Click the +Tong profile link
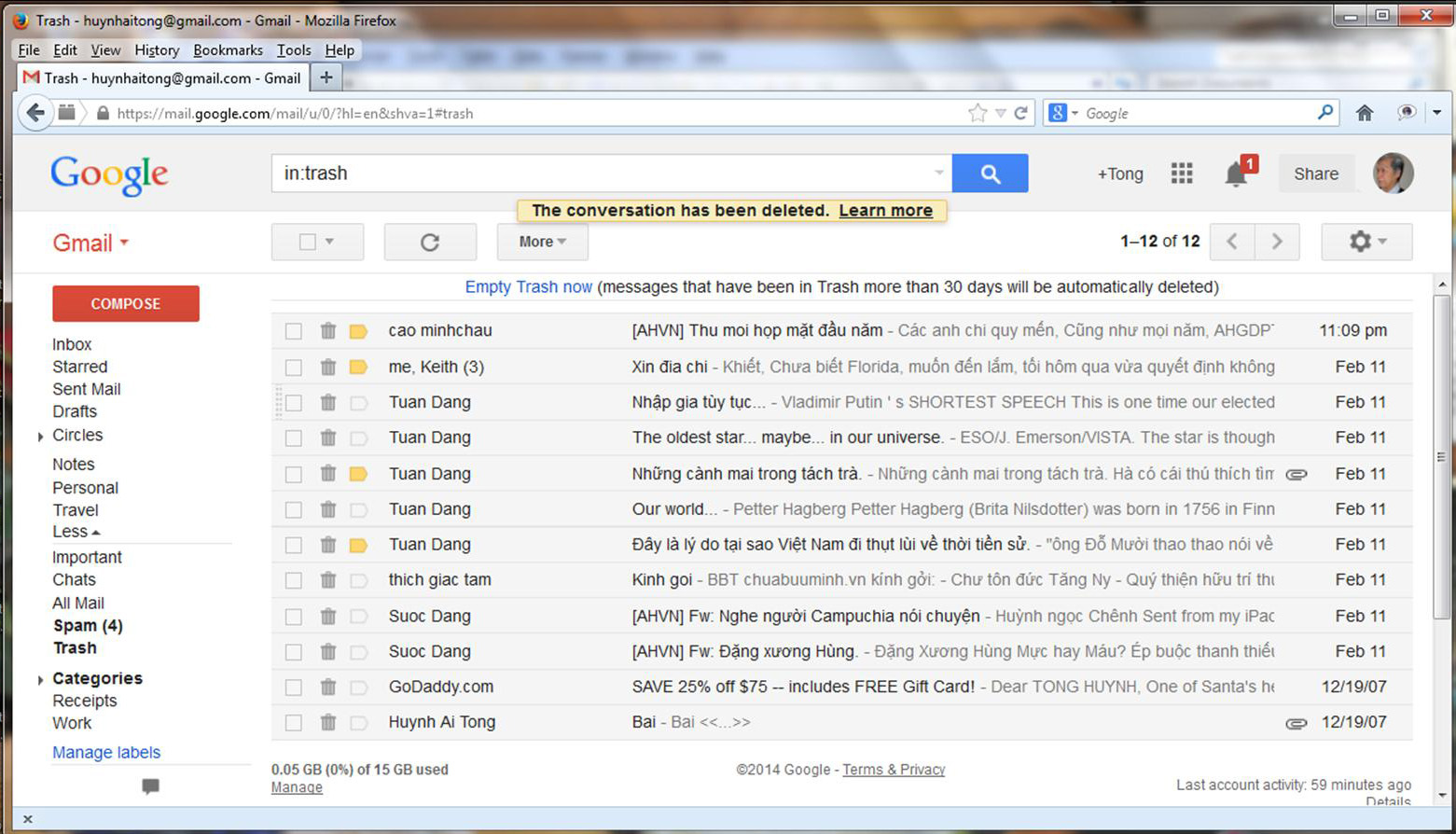Image resolution: width=1456 pixels, height=834 pixels. click(x=1120, y=174)
